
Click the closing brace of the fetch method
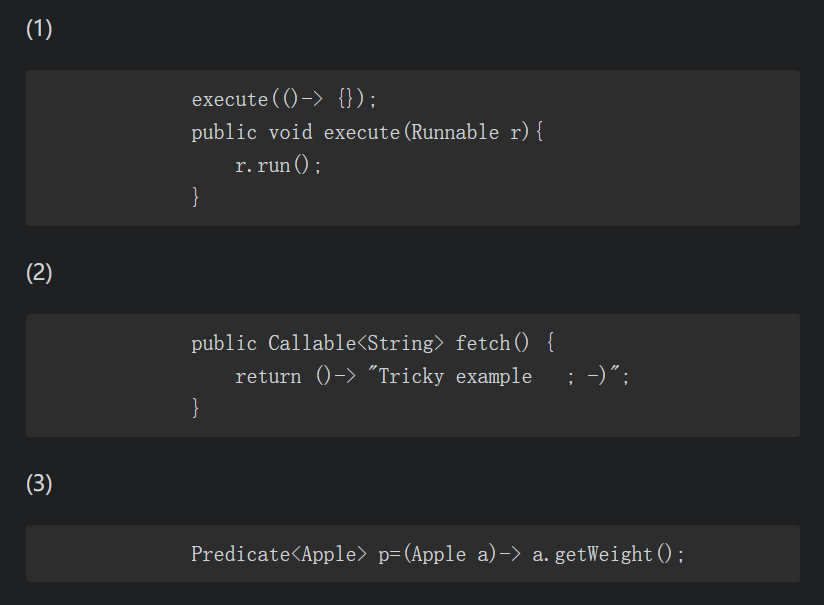196,408
